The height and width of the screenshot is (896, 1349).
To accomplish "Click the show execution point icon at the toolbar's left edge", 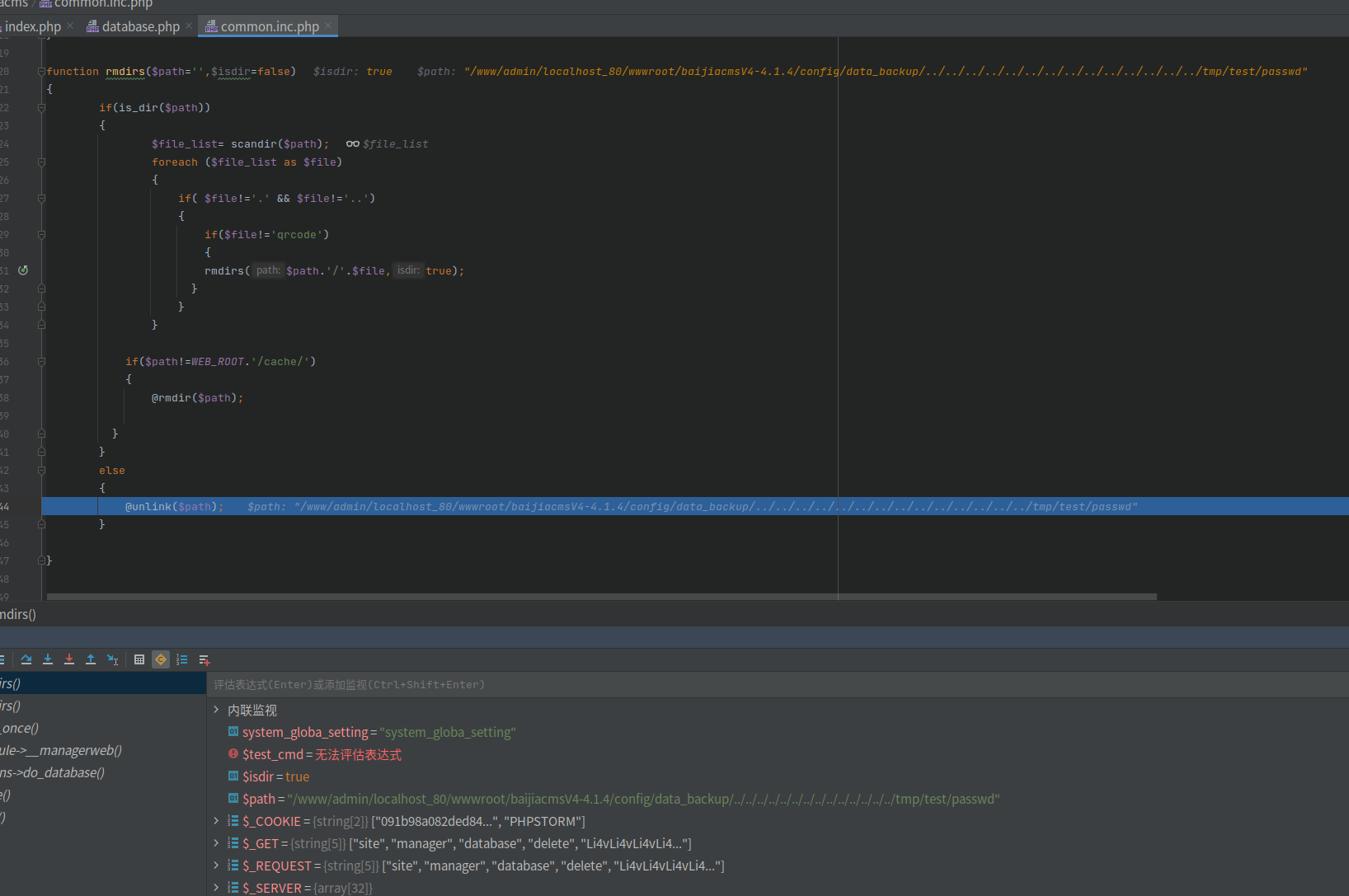I will [2, 659].
